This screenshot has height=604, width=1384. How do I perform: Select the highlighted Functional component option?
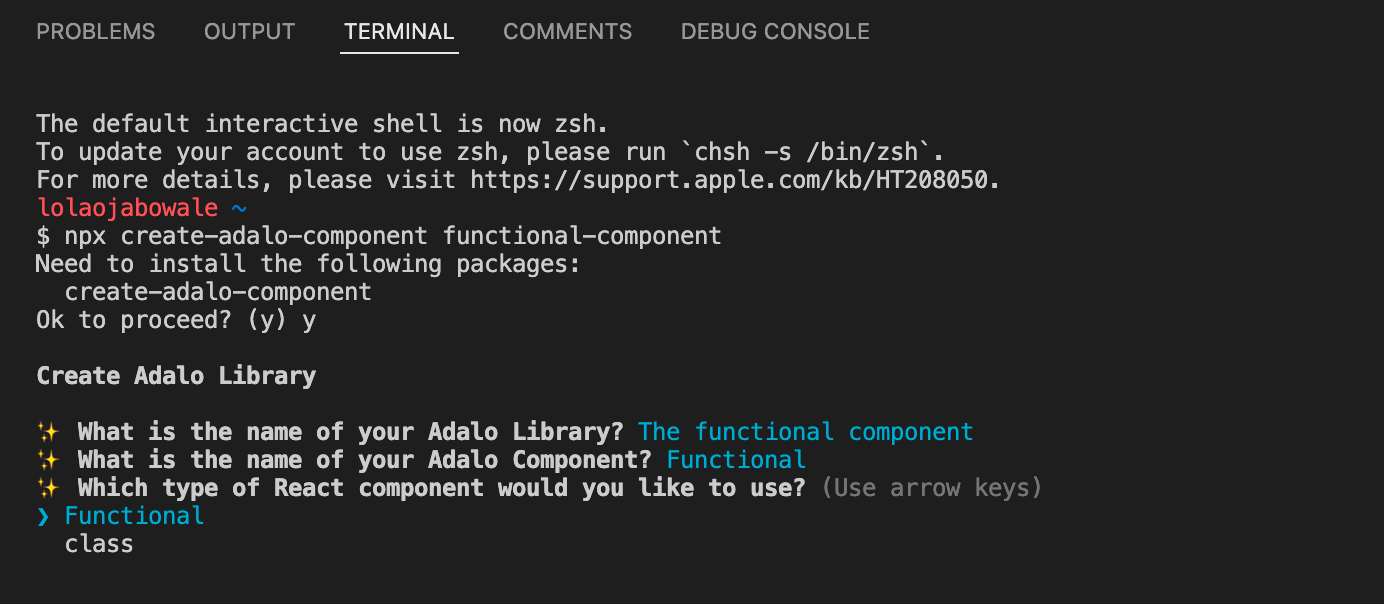point(134,516)
